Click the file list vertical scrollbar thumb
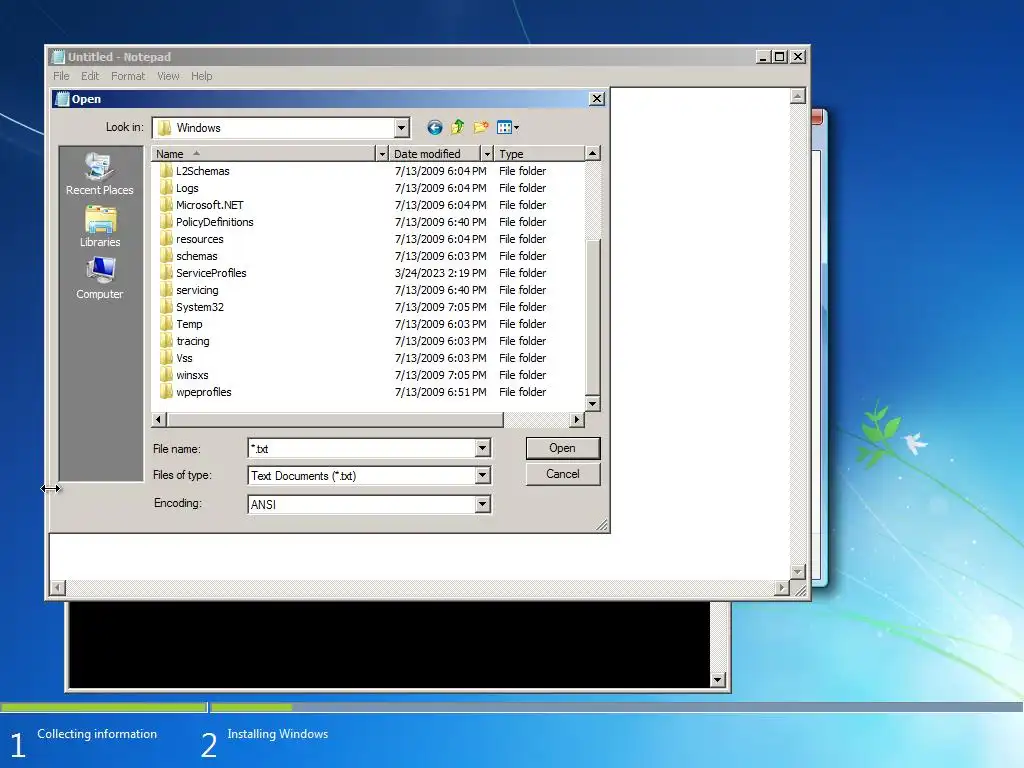 pyautogui.click(x=592, y=317)
